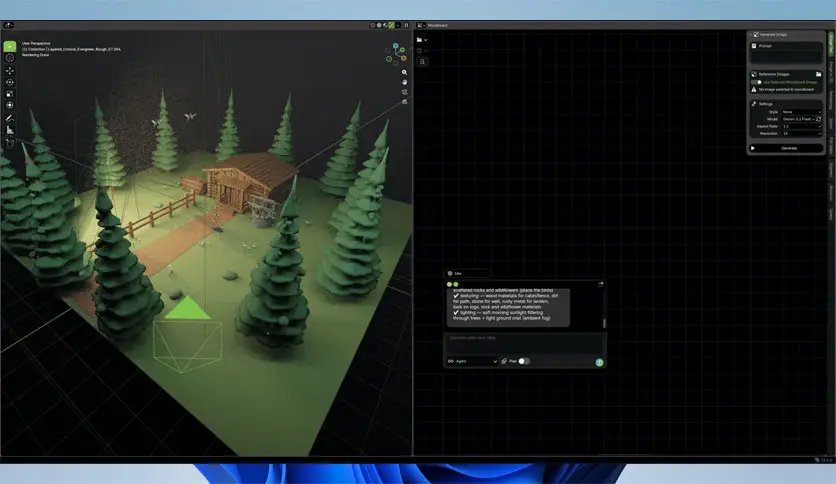Click the attachment paperclip icon
Screen dimensions: 836x484
point(504,361)
